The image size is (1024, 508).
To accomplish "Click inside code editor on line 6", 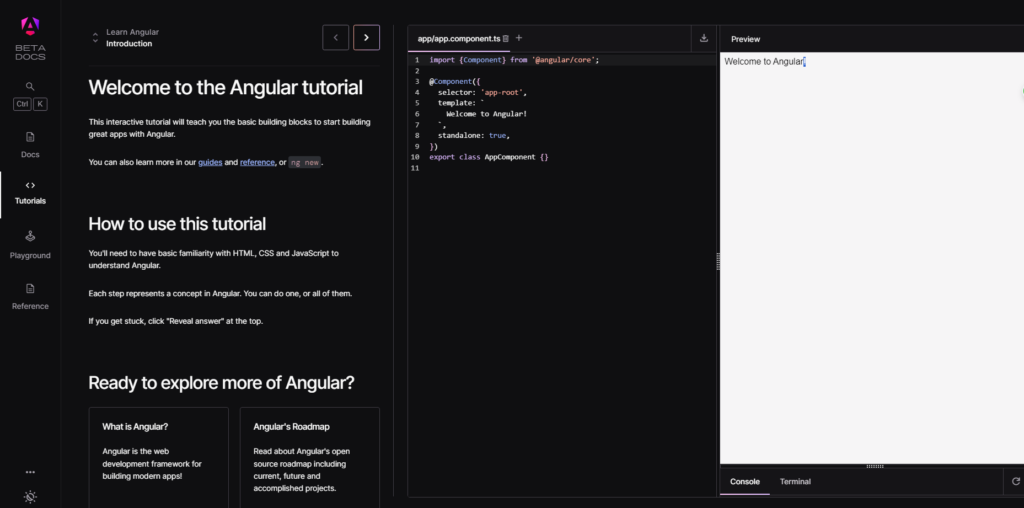I will pos(487,114).
